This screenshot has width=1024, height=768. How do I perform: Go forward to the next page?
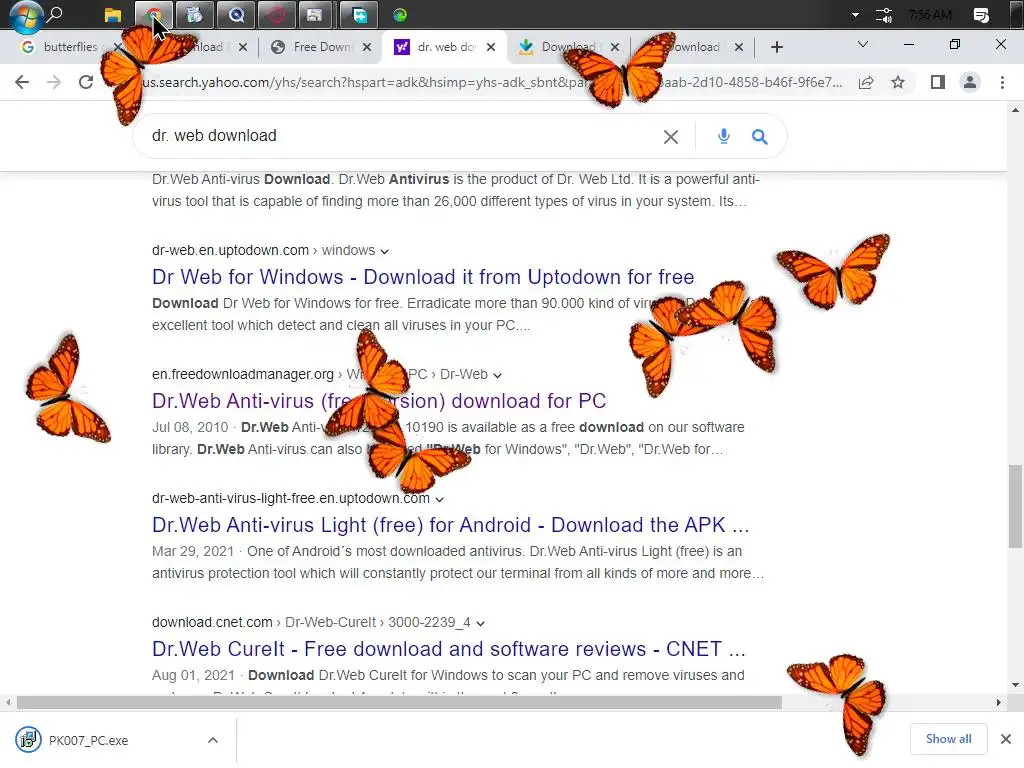pos(54,82)
